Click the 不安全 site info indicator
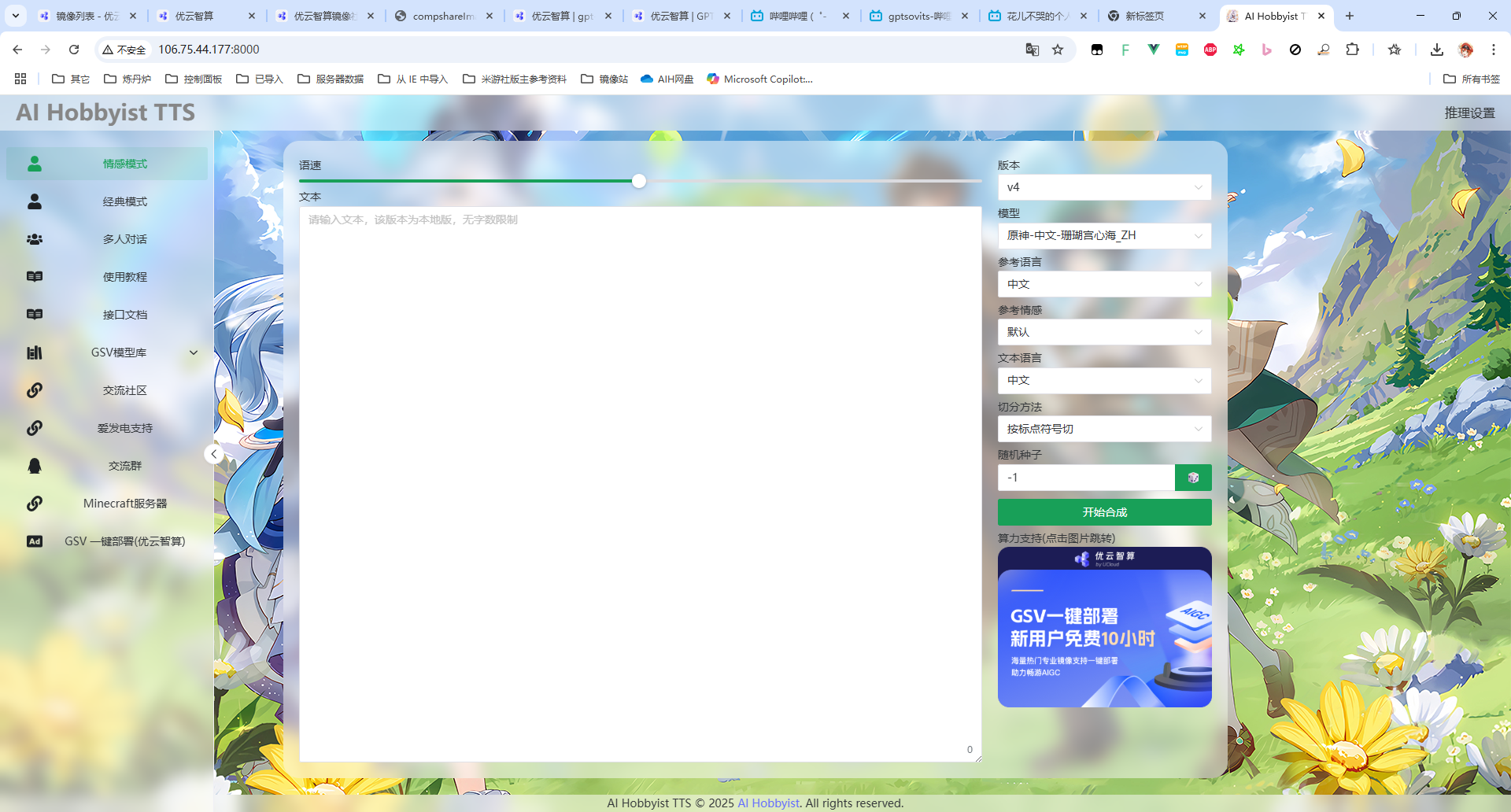 [124, 50]
